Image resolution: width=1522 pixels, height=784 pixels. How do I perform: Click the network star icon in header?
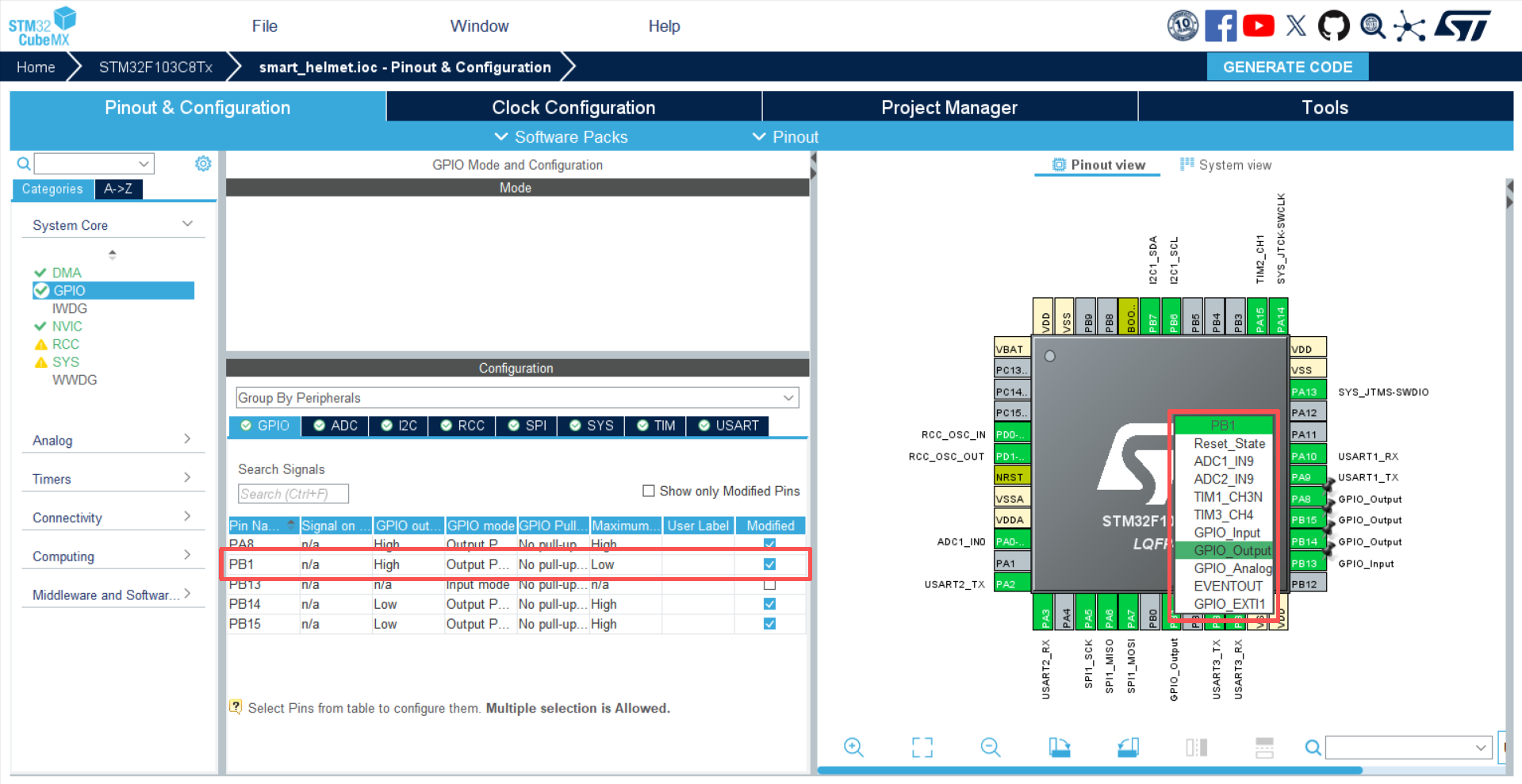(1409, 26)
